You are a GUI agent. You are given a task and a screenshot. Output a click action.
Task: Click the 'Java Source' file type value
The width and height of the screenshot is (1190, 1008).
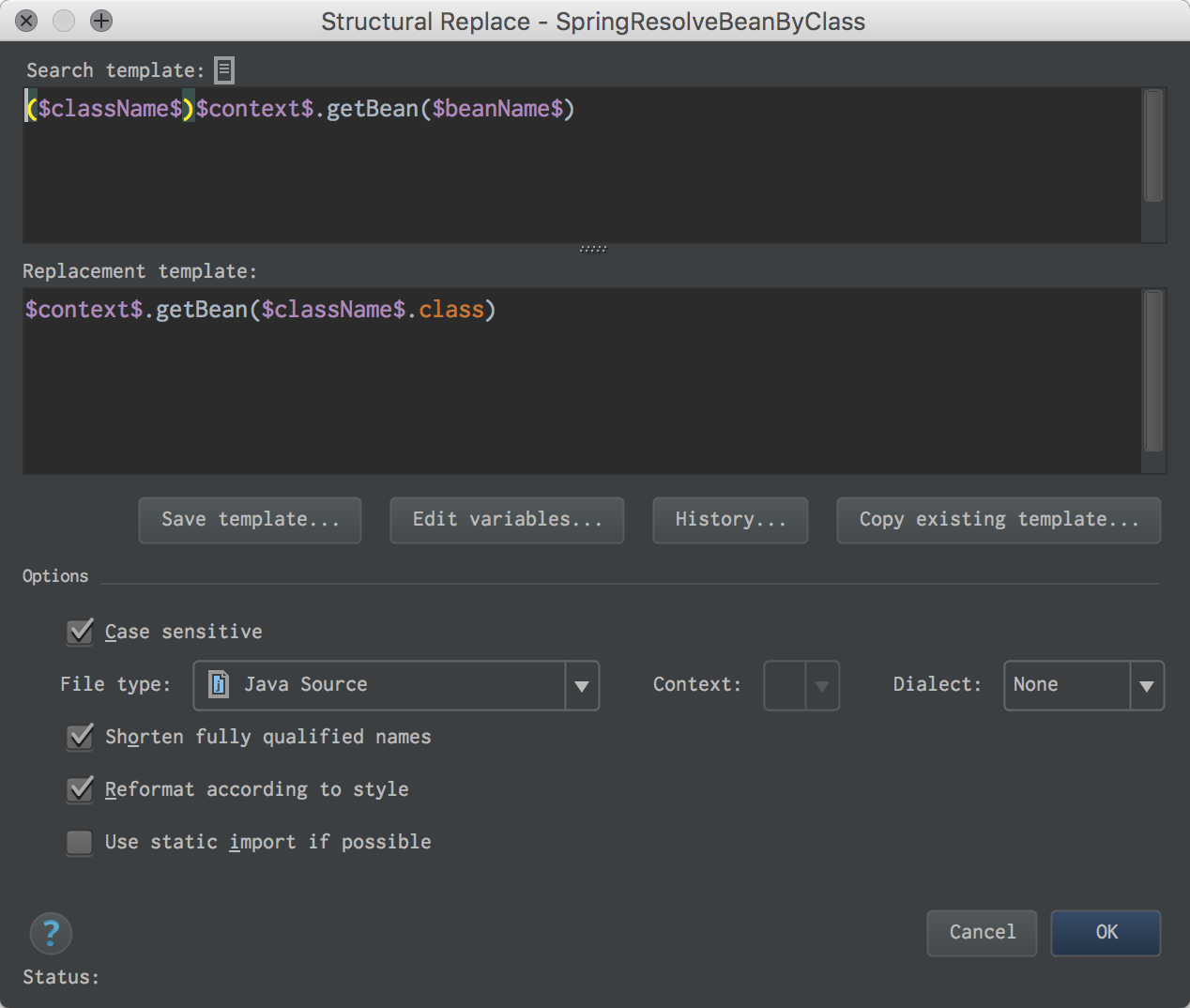[306, 684]
